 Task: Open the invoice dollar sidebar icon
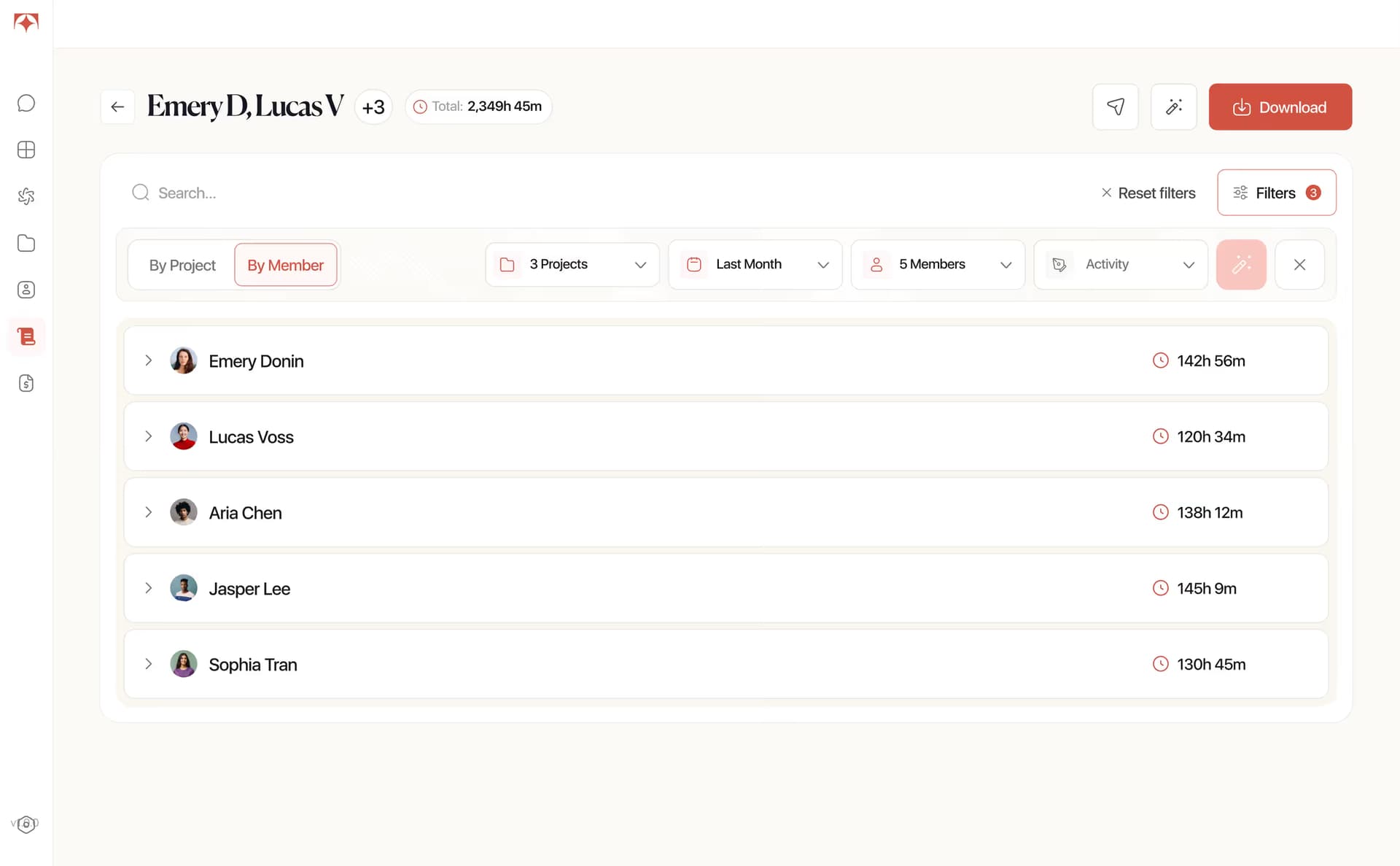26,383
